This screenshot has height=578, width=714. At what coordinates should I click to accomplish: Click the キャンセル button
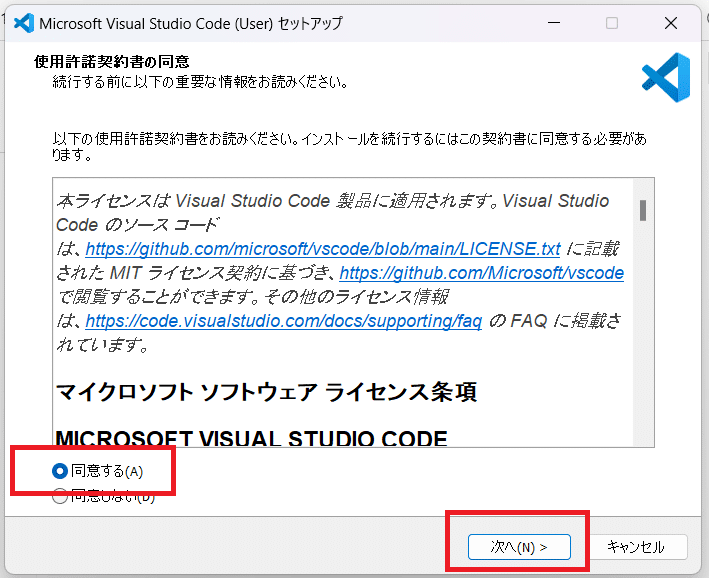[x=636, y=547]
